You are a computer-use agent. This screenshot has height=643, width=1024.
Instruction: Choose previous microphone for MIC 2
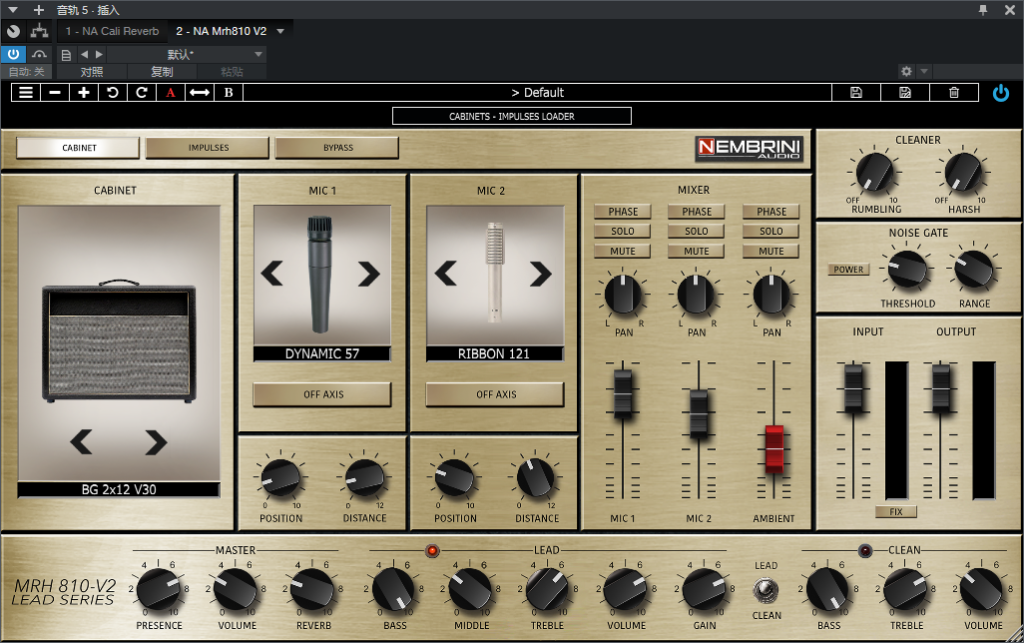coord(445,274)
